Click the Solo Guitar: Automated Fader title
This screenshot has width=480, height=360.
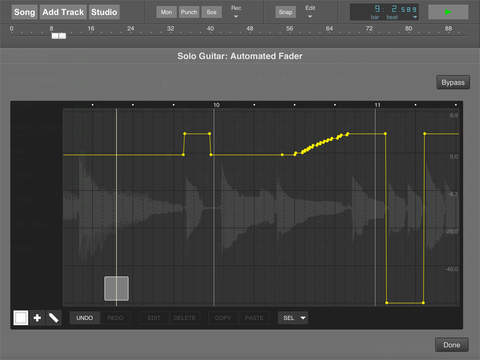tap(240, 56)
